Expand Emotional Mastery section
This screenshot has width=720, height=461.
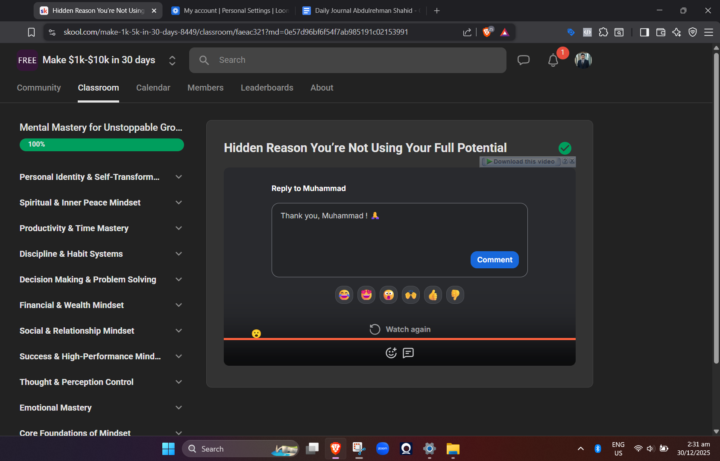[179, 408]
